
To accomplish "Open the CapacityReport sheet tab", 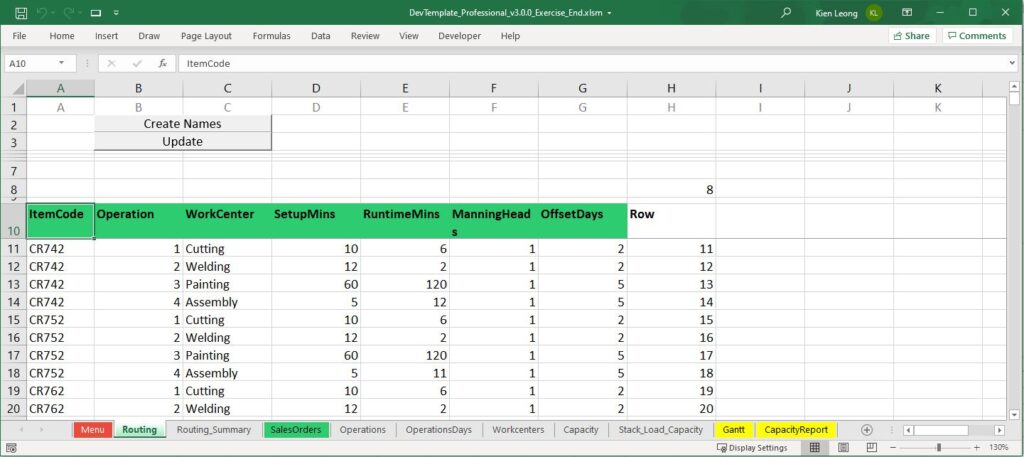I will click(x=795, y=430).
